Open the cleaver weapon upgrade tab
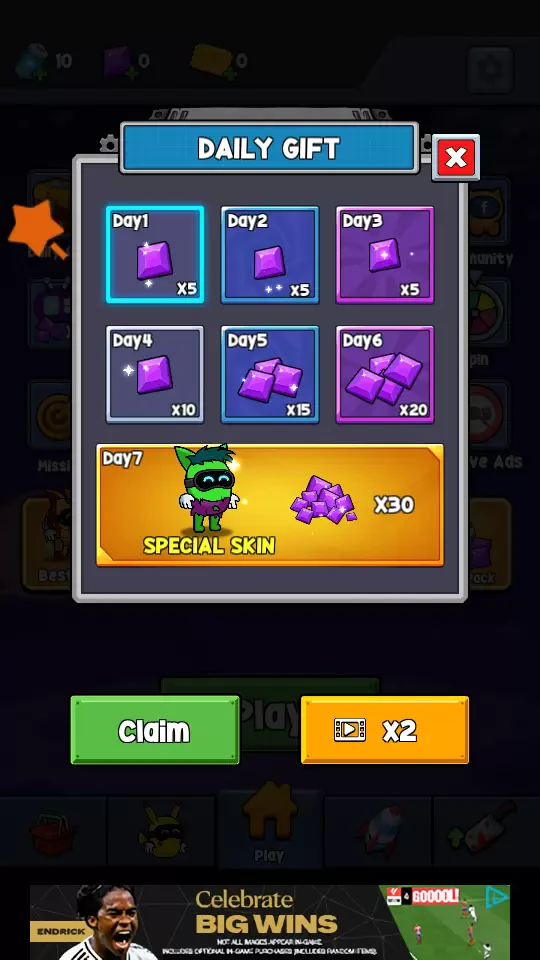The image size is (540, 960). (487, 832)
